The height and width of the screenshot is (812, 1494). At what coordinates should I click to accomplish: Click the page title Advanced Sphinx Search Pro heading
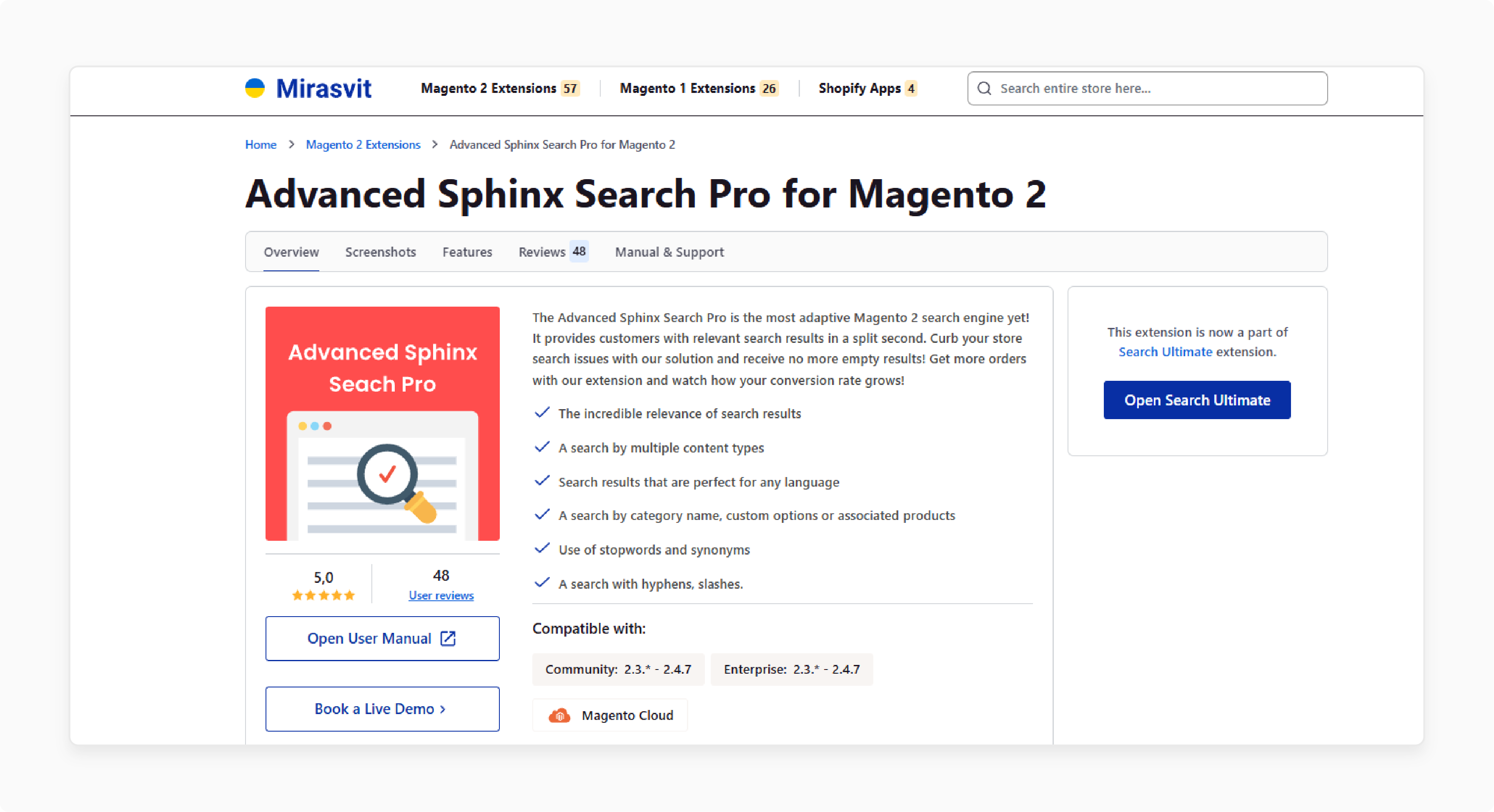click(x=646, y=194)
